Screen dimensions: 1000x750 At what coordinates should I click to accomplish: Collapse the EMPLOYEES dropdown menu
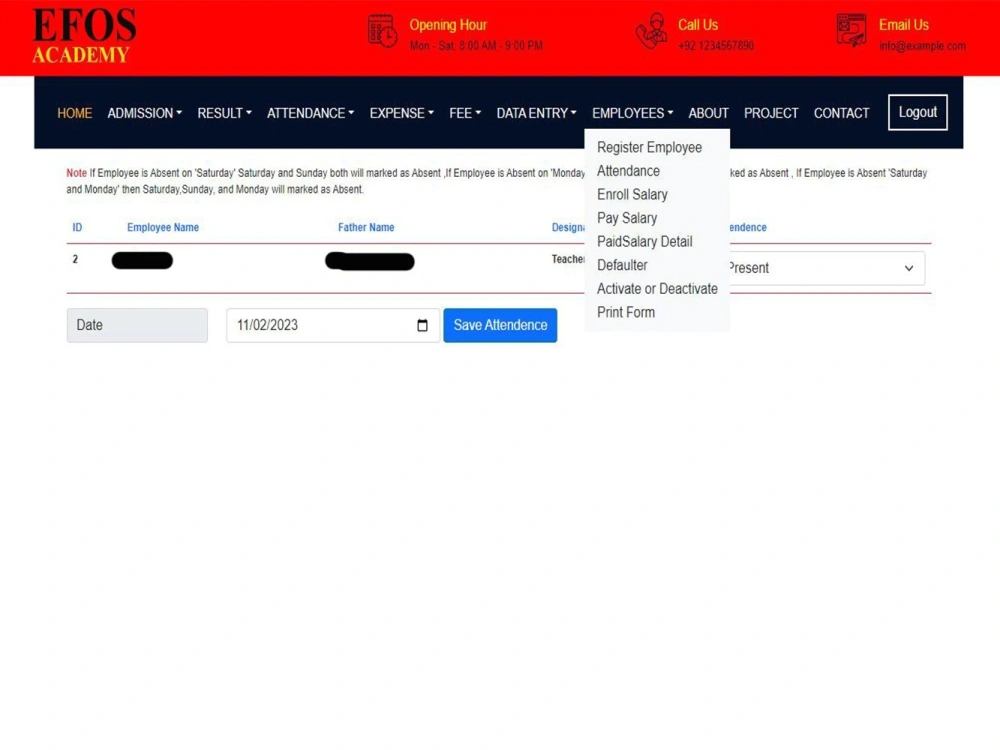coord(633,113)
